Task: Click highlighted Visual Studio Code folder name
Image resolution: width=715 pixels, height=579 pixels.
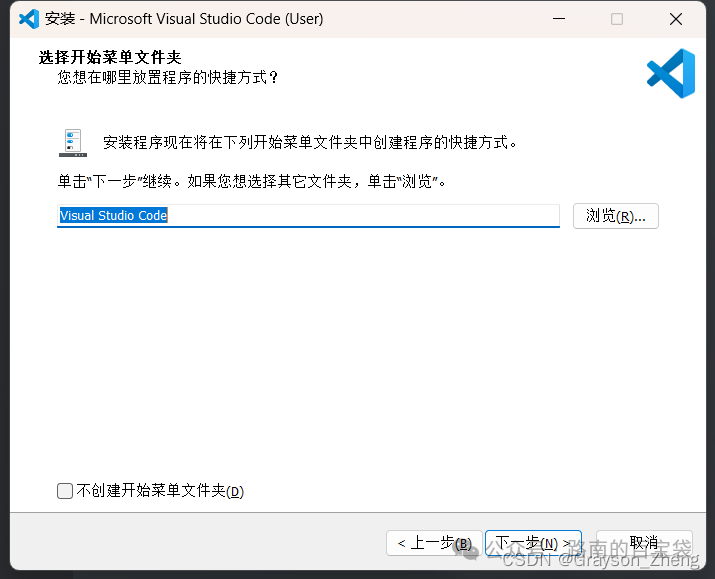Action: pyautogui.click(x=114, y=215)
